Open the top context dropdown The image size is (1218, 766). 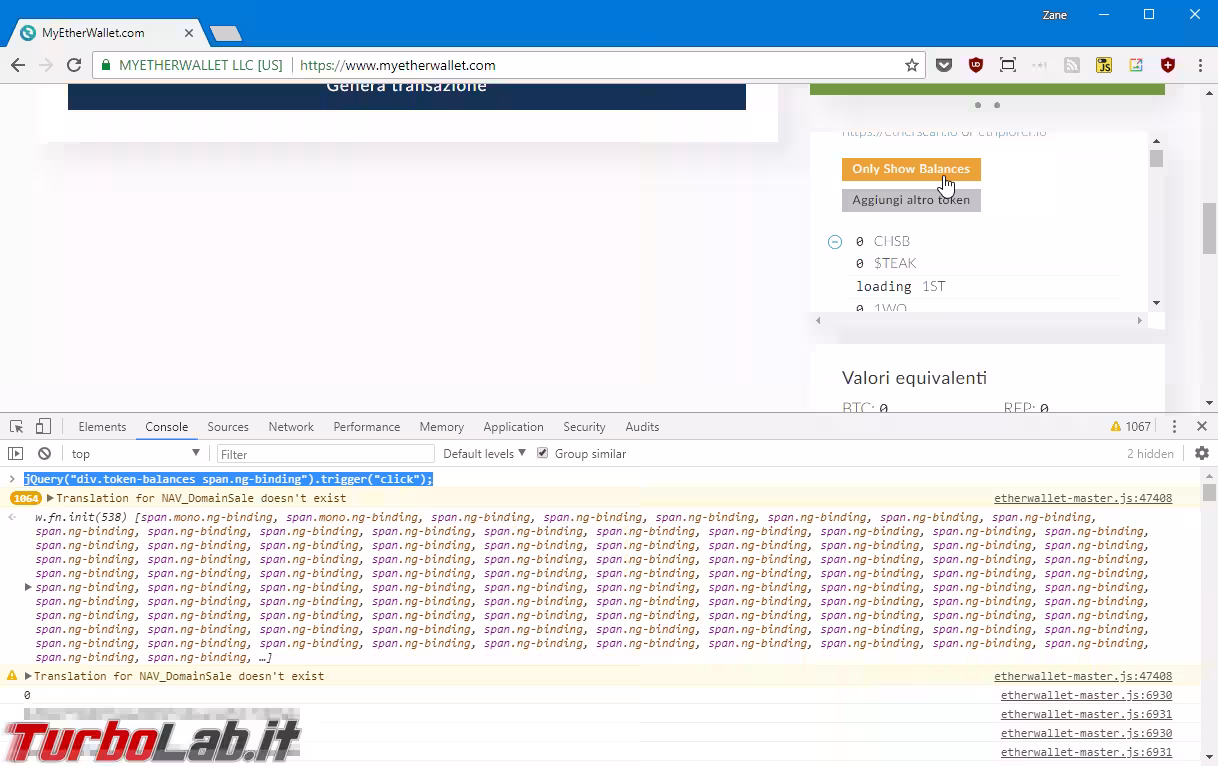[135, 454]
